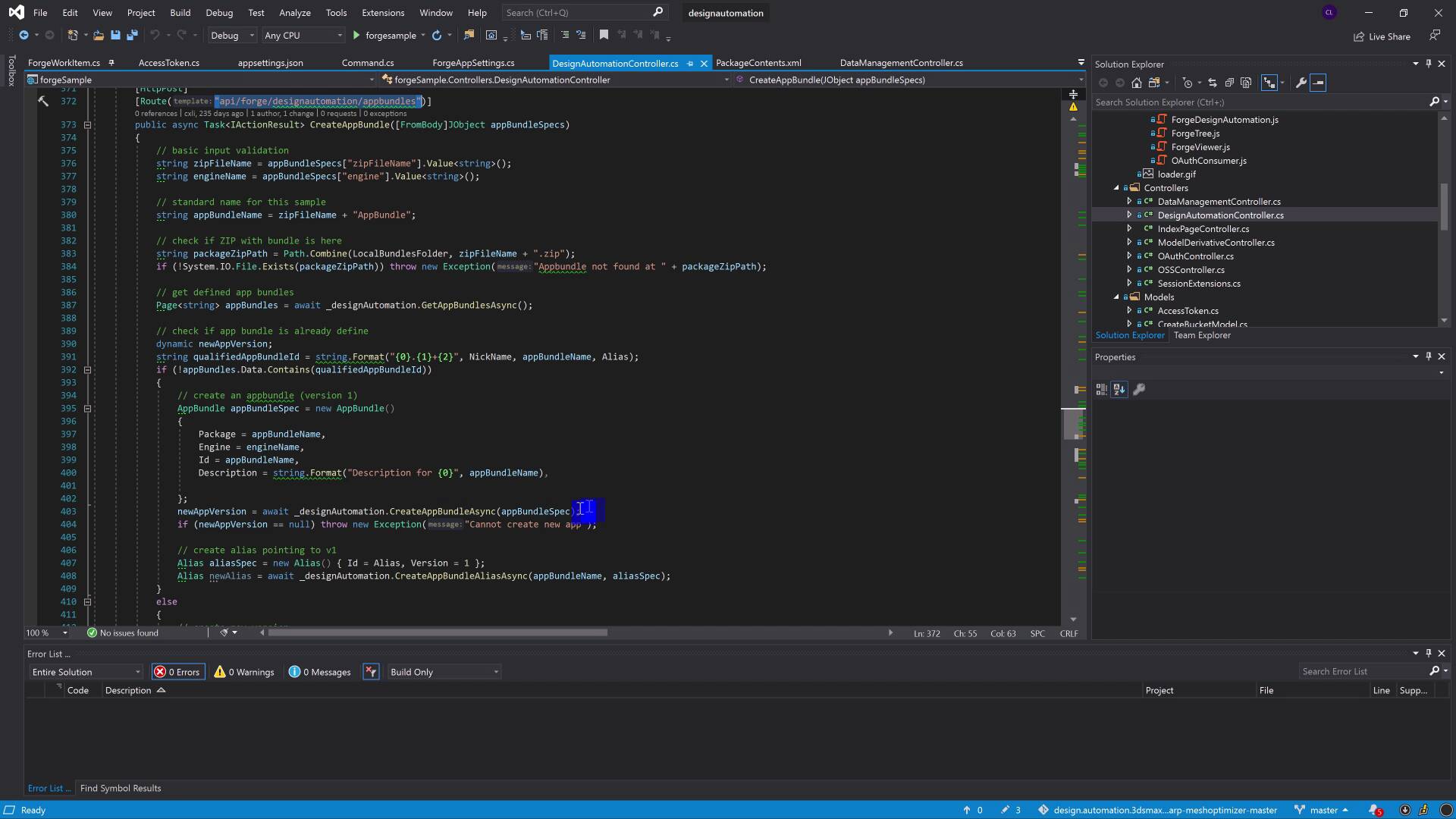Select OAuthController.cs in Solution Explorer
This screenshot has width=1456, height=819.
tap(1195, 256)
